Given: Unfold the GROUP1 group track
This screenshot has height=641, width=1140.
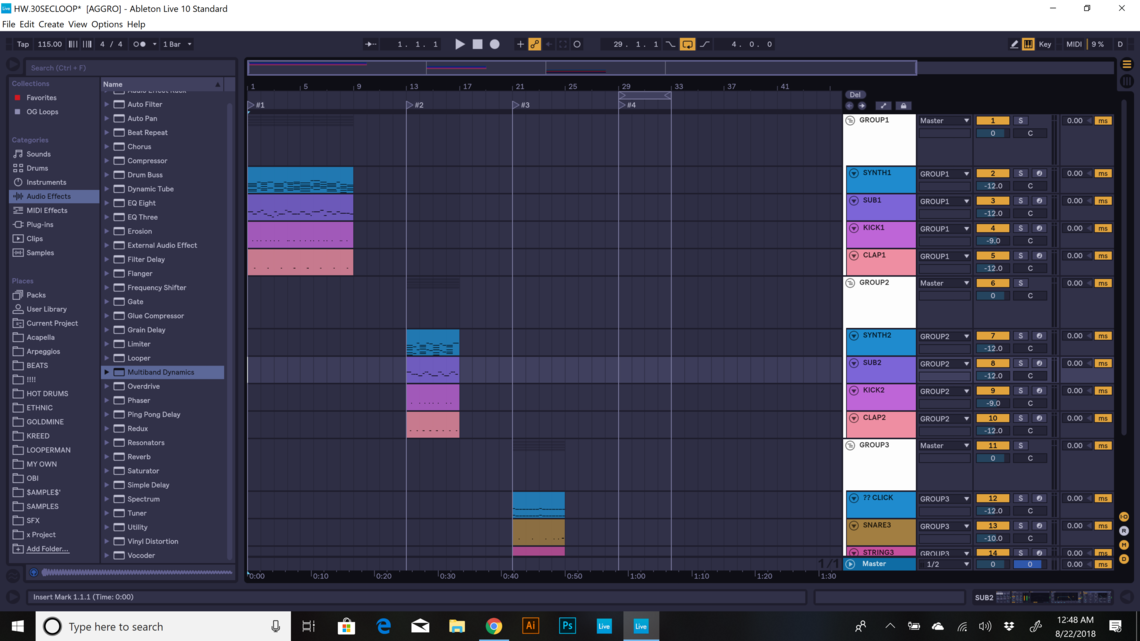Looking at the screenshot, I should 850,121.
